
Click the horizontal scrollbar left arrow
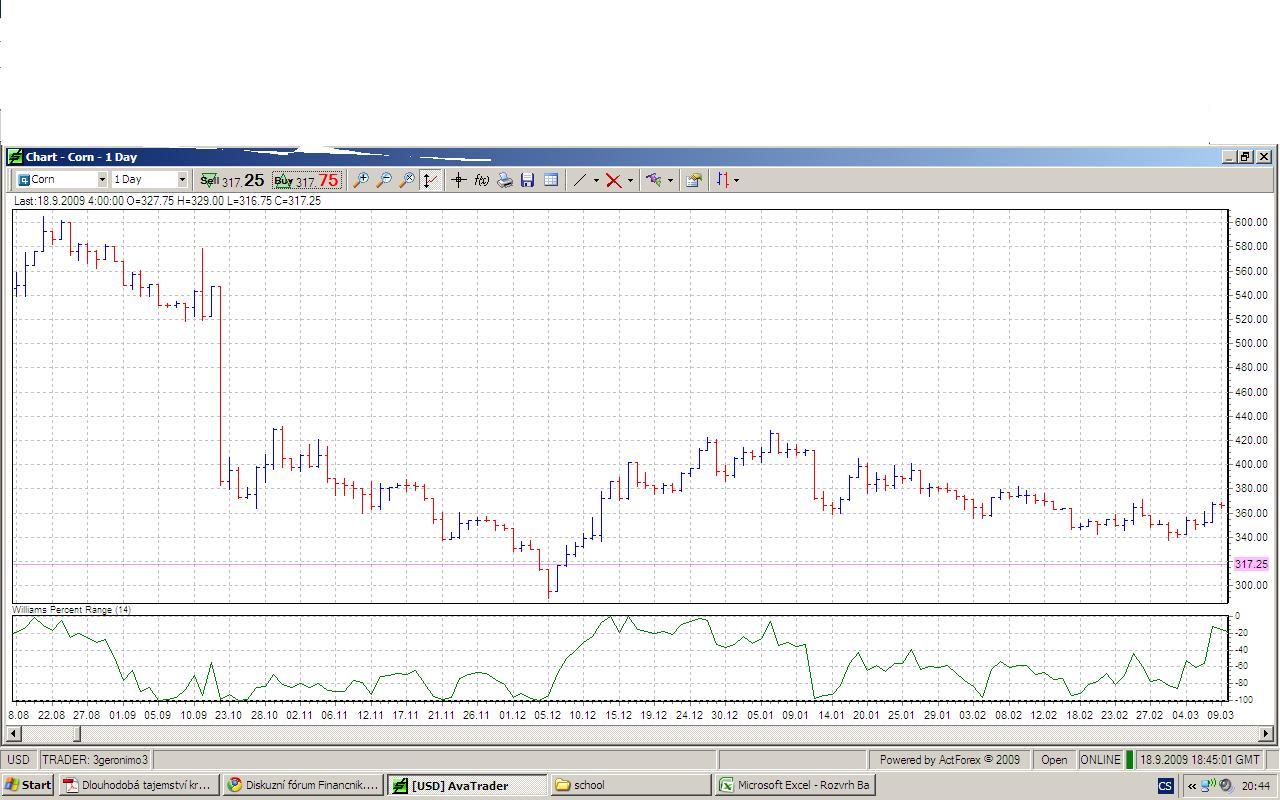13,733
